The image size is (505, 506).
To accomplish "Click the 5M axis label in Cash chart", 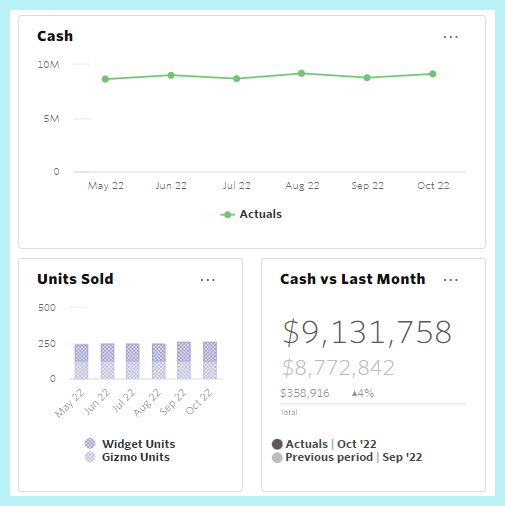I will [51, 119].
